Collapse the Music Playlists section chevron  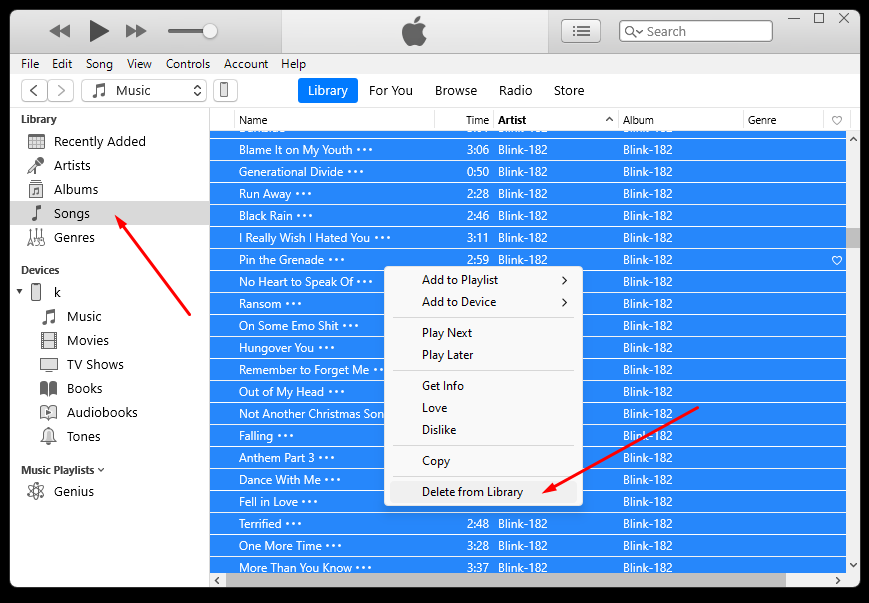pyautogui.click(x=101, y=470)
